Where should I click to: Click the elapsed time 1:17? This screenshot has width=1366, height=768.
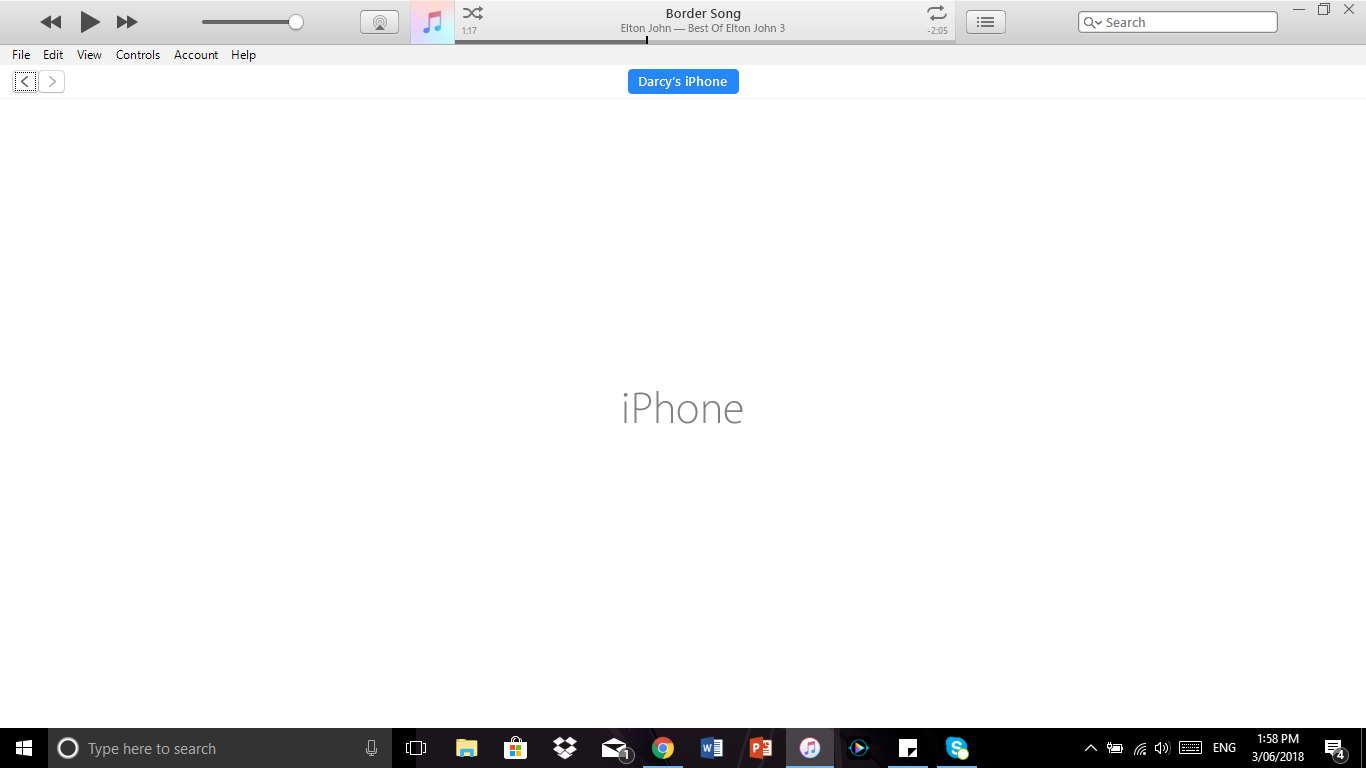[469, 31]
